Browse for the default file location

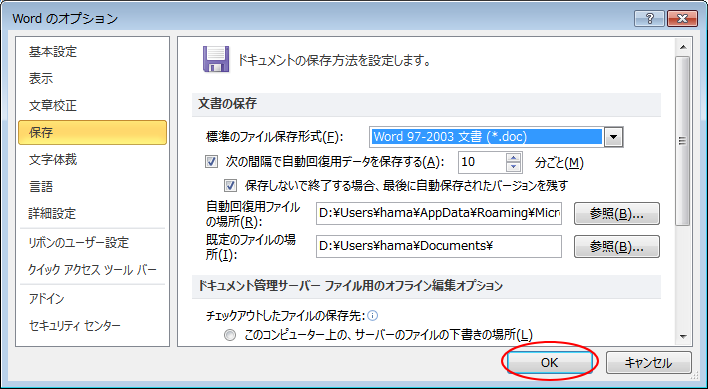coord(617,247)
